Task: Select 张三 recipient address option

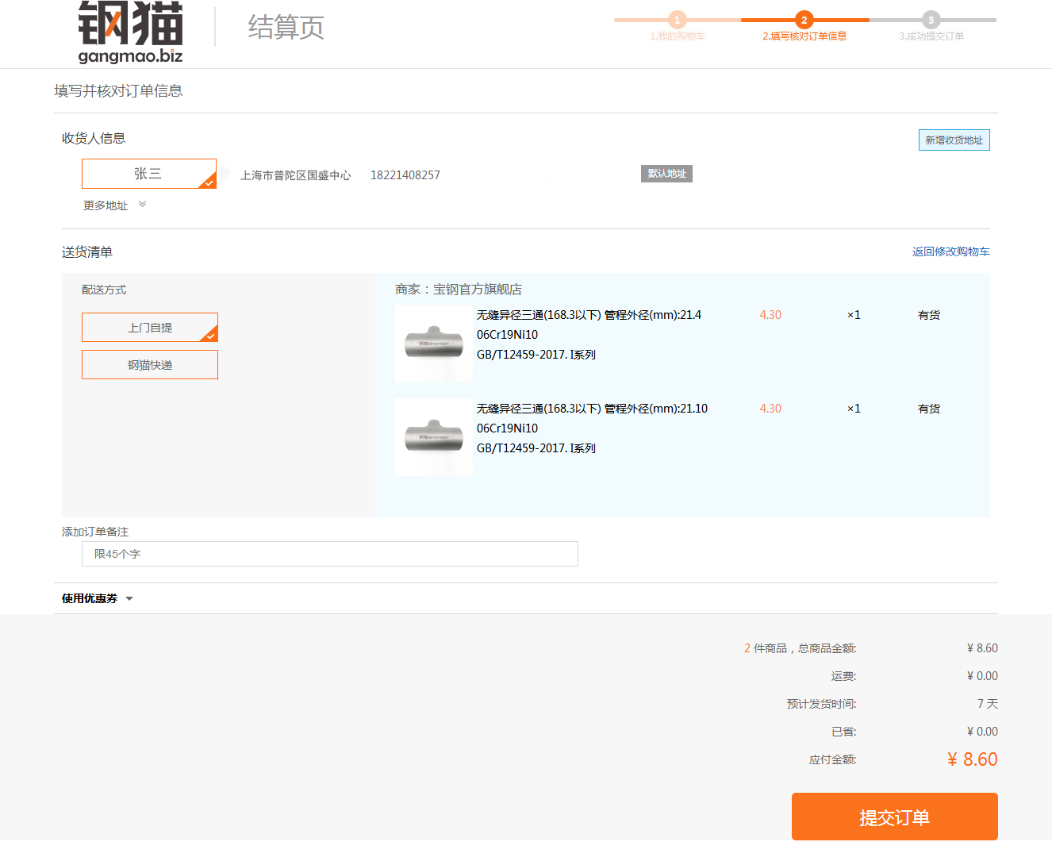Action: point(149,174)
